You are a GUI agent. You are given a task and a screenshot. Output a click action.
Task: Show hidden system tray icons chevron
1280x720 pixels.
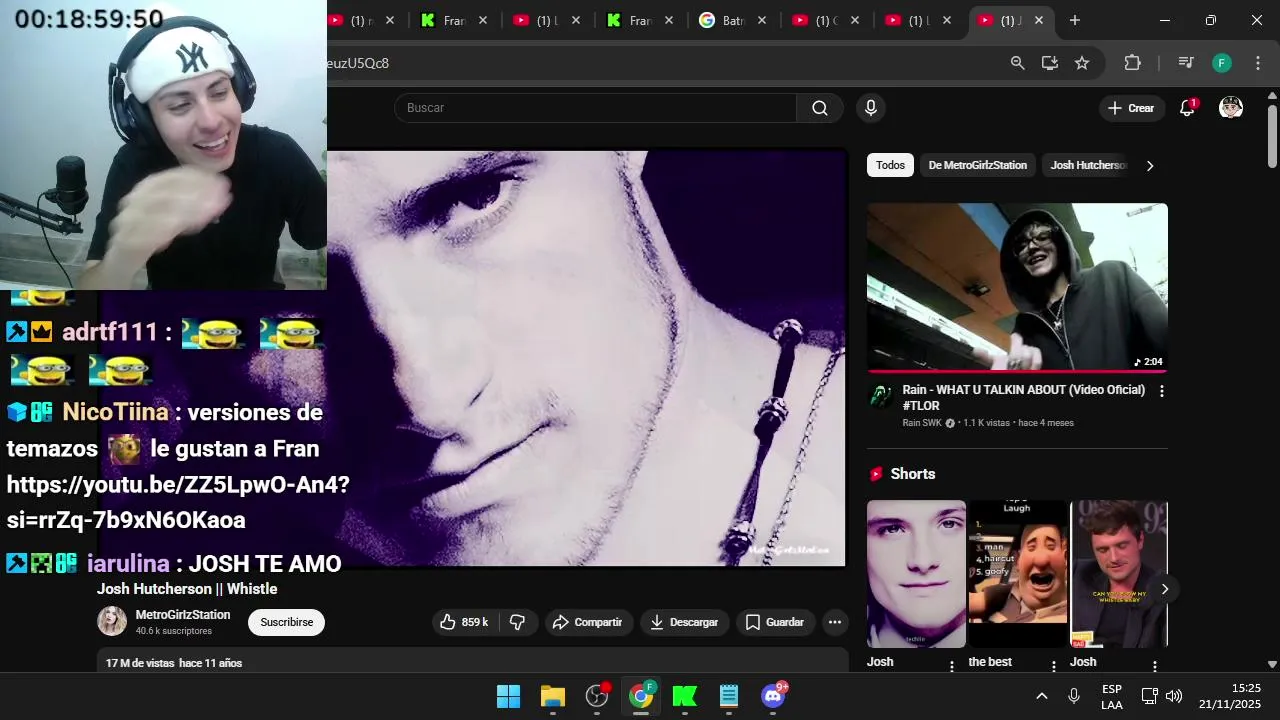pos(1041,696)
